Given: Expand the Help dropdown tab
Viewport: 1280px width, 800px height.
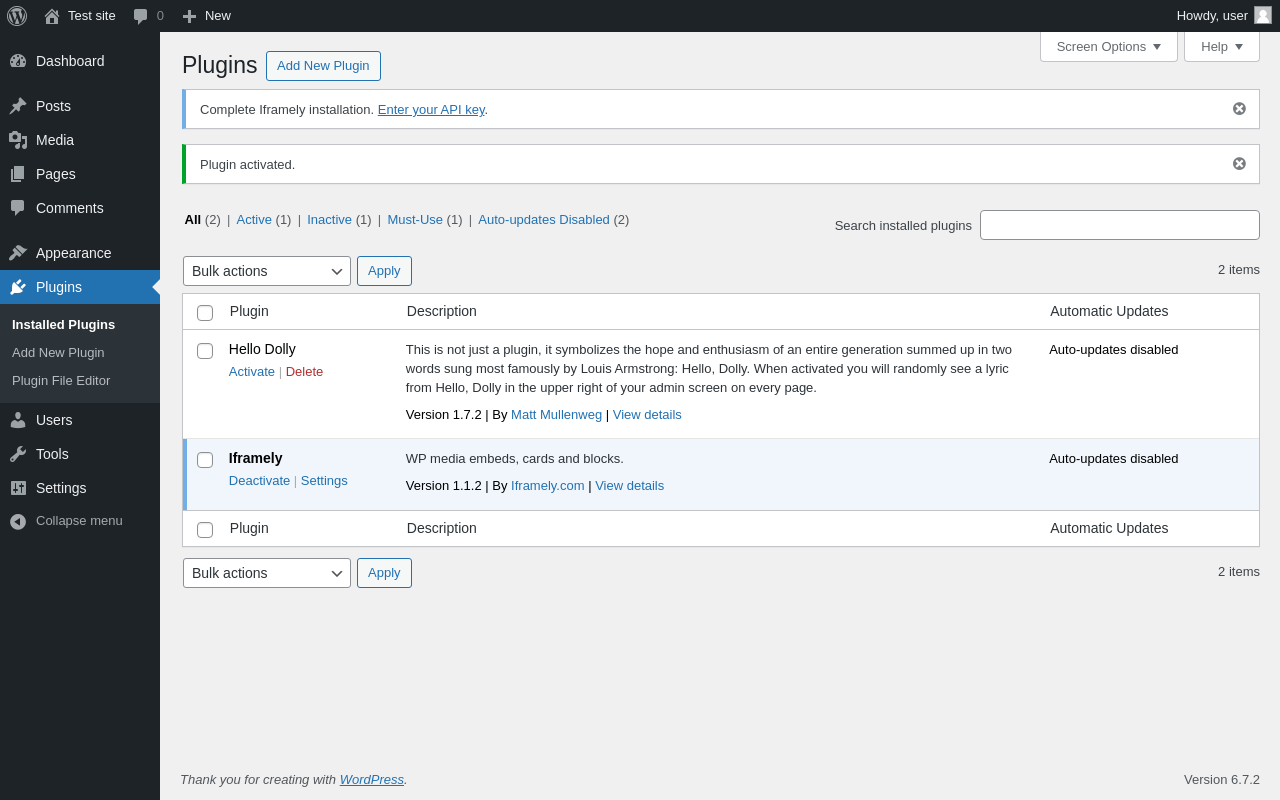Looking at the screenshot, I should (x=1221, y=46).
